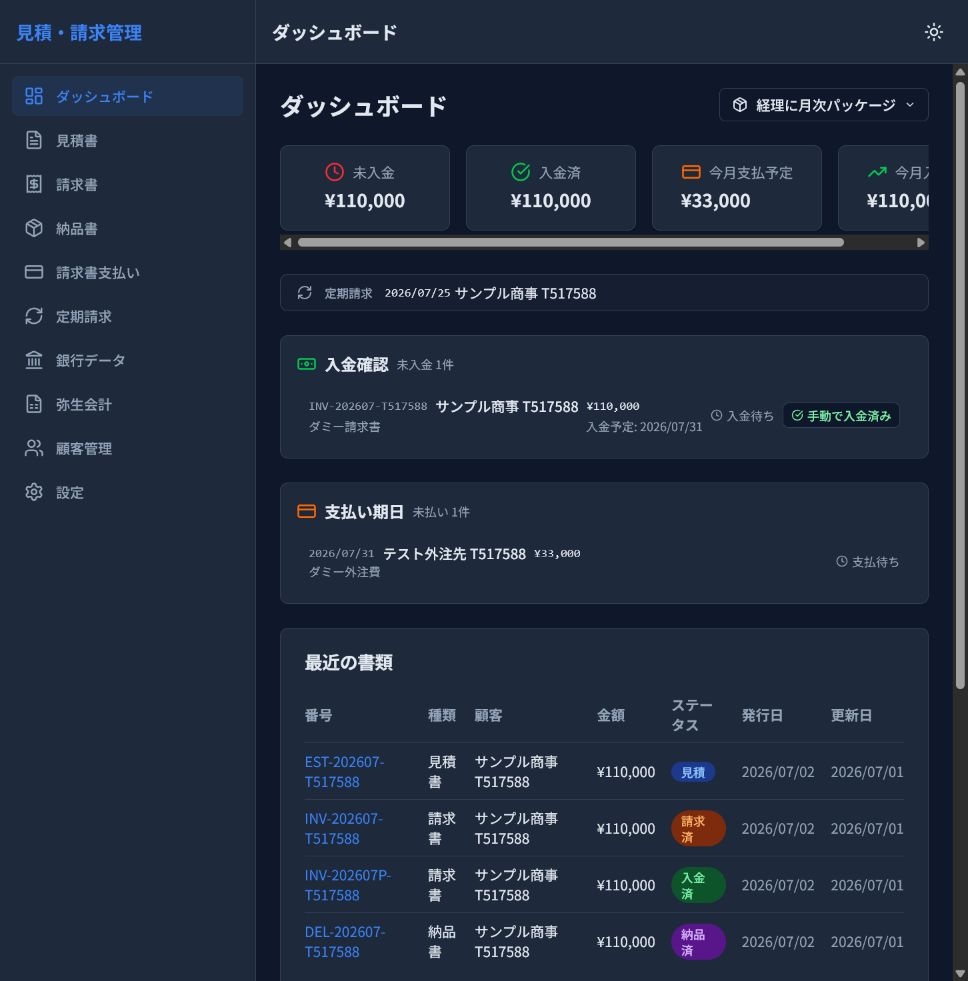
Task: Click the 納品書 box icon
Action: [34, 228]
